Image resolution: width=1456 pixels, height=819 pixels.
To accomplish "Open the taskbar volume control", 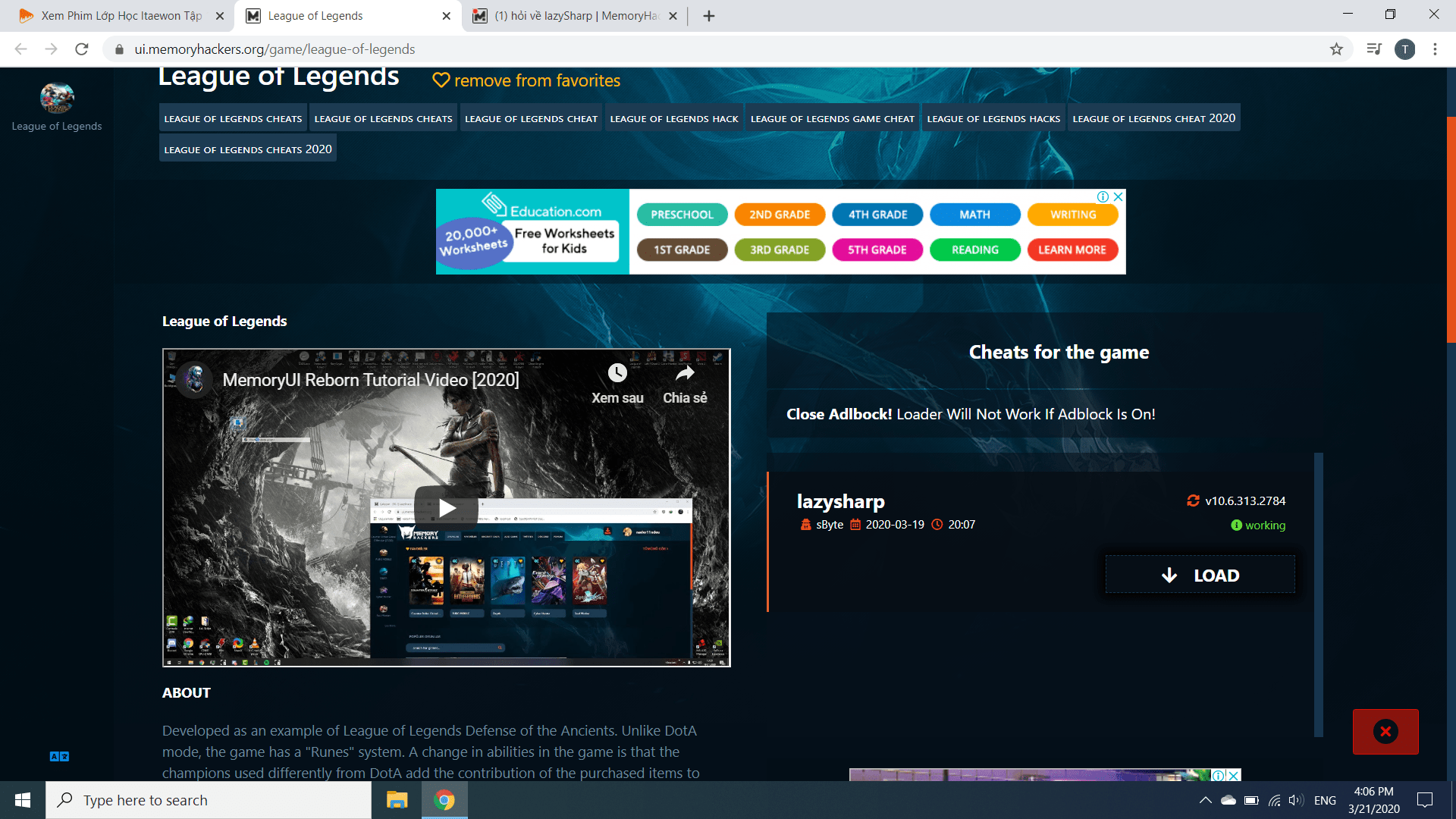I will (x=1296, y=800).
